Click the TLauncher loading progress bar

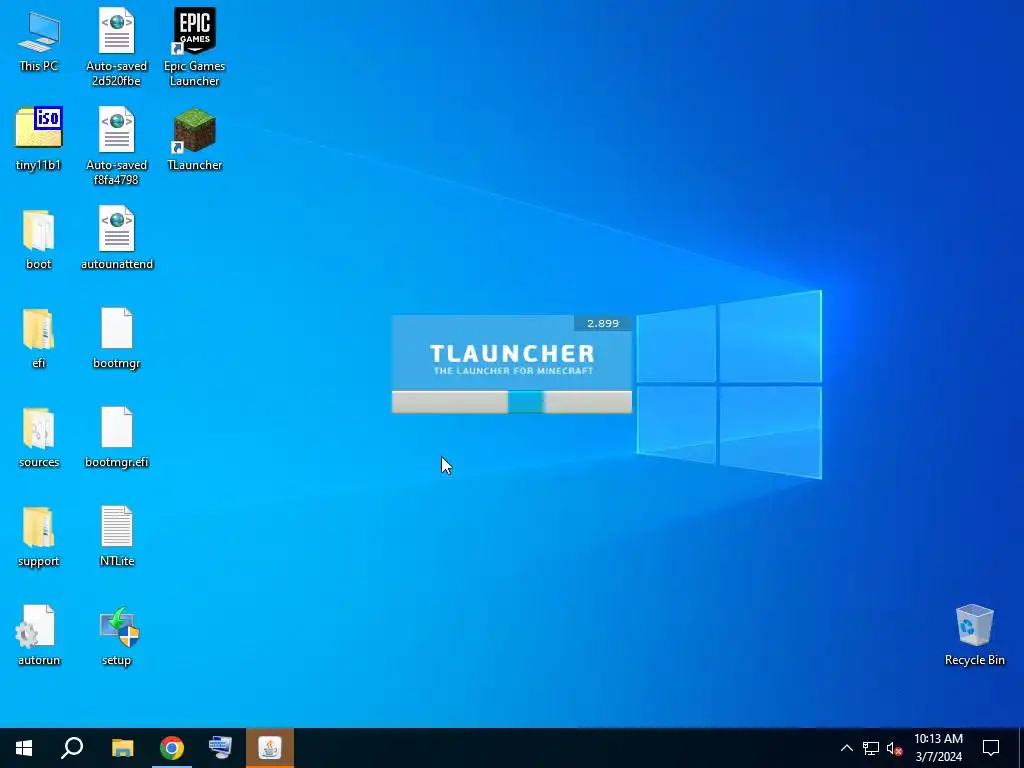click(511, 402)
